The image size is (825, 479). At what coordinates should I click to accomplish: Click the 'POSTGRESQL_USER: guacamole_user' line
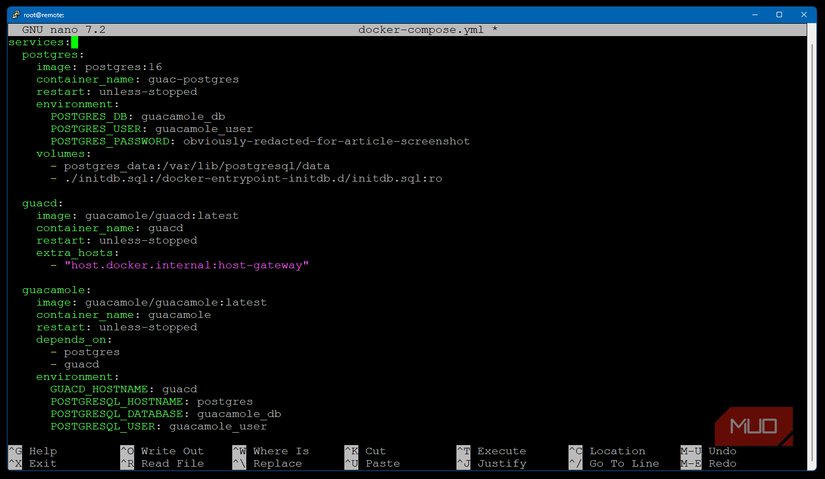[158, 426]
